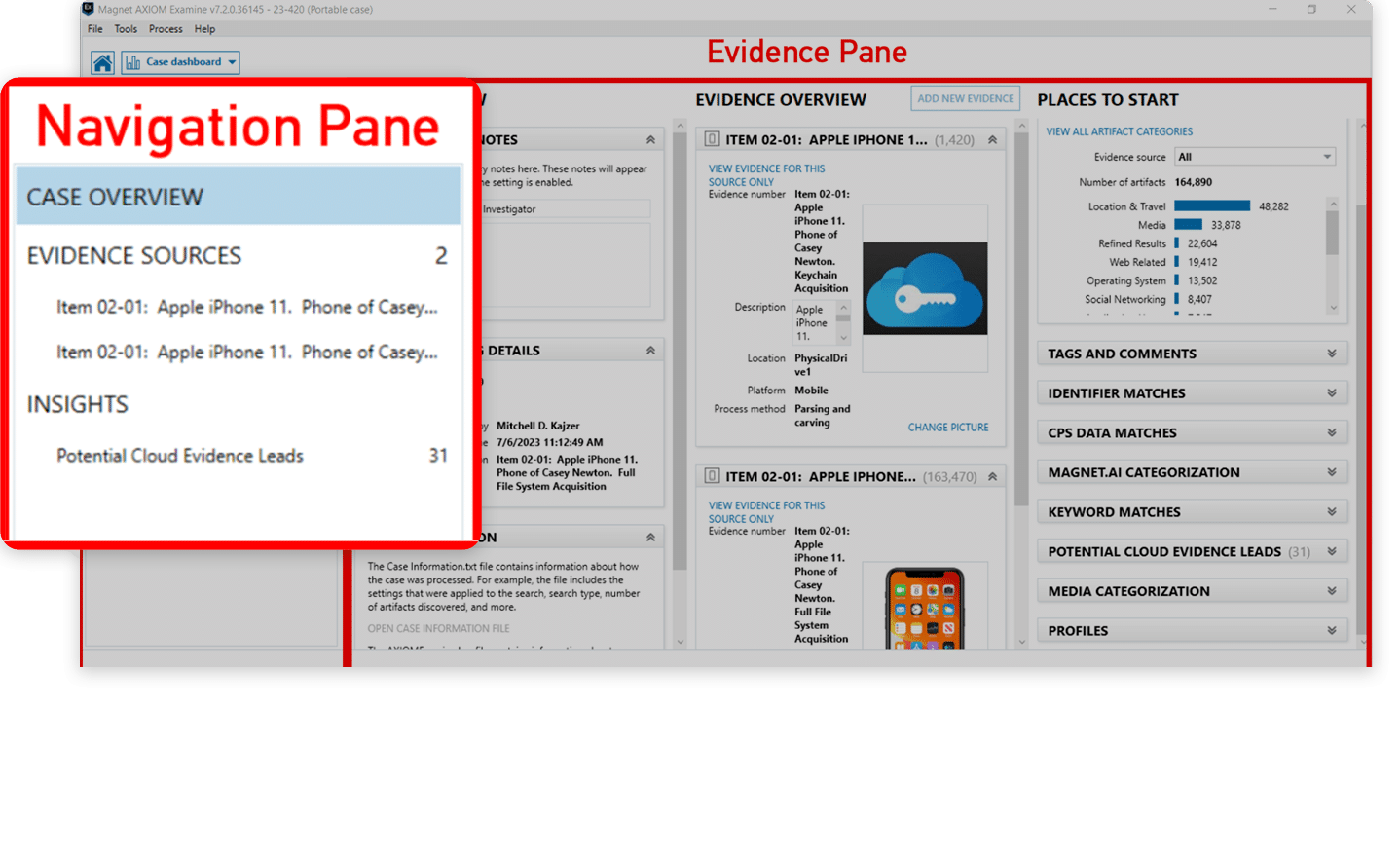
Task: Collapse the evidence card showing 1,420 artifacts
Action: point(992,139)
